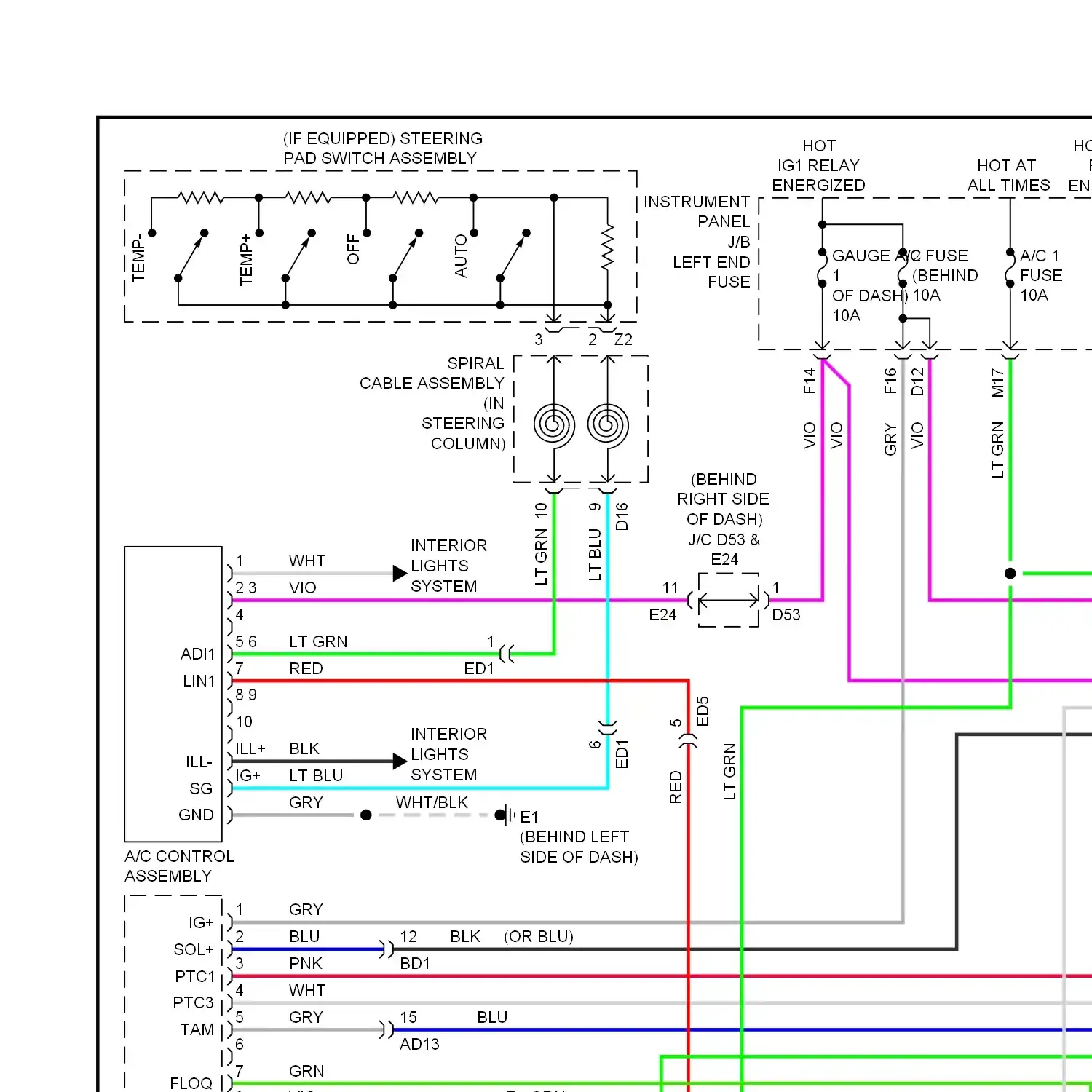
Task: Click the "HOT AT ALL TIMES" header
Action: coord(1008,175)
